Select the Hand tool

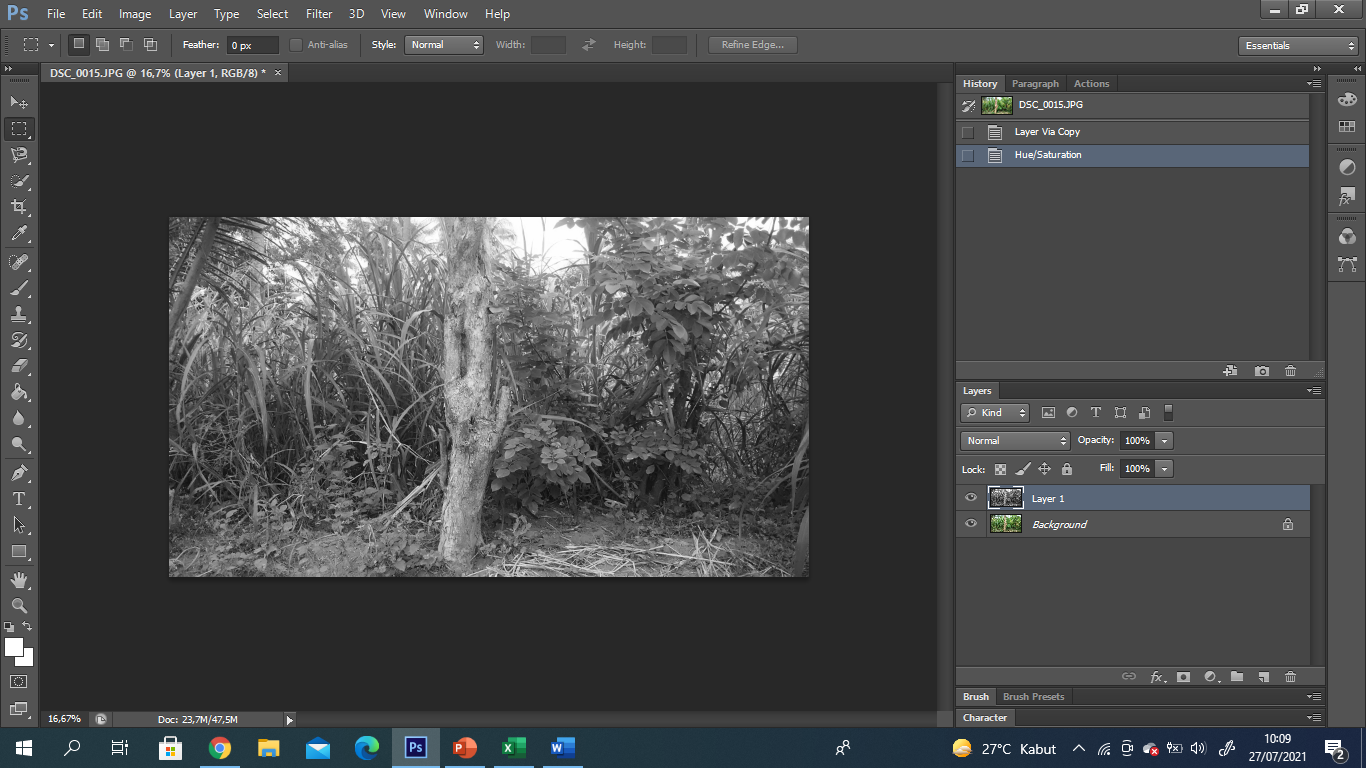[19, 580]
